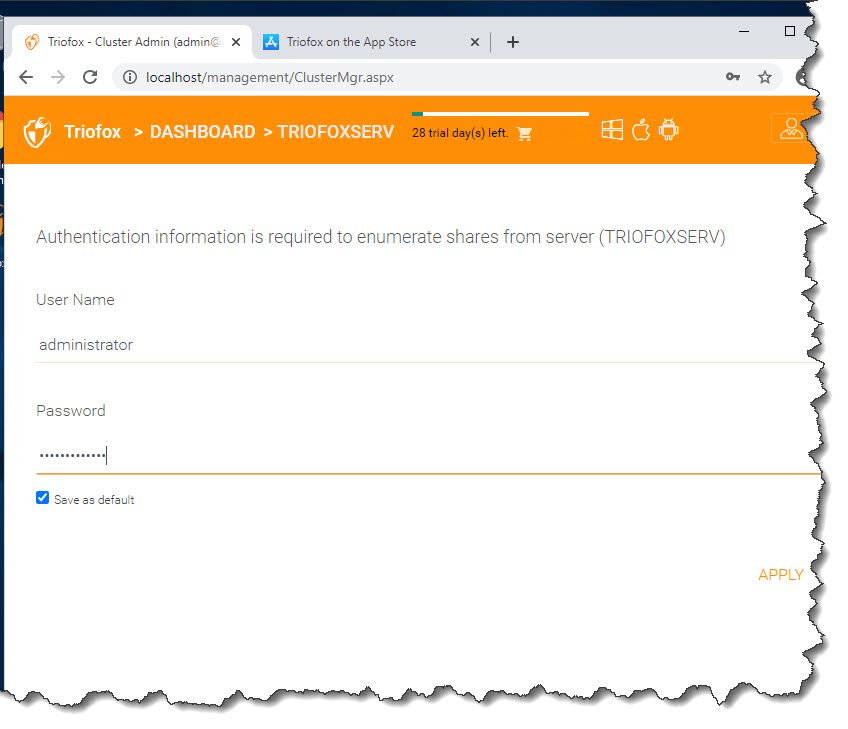This screenshot has height=729, width=848.
Task: Minimize the browser window
Action: click(x=744, y=31)
